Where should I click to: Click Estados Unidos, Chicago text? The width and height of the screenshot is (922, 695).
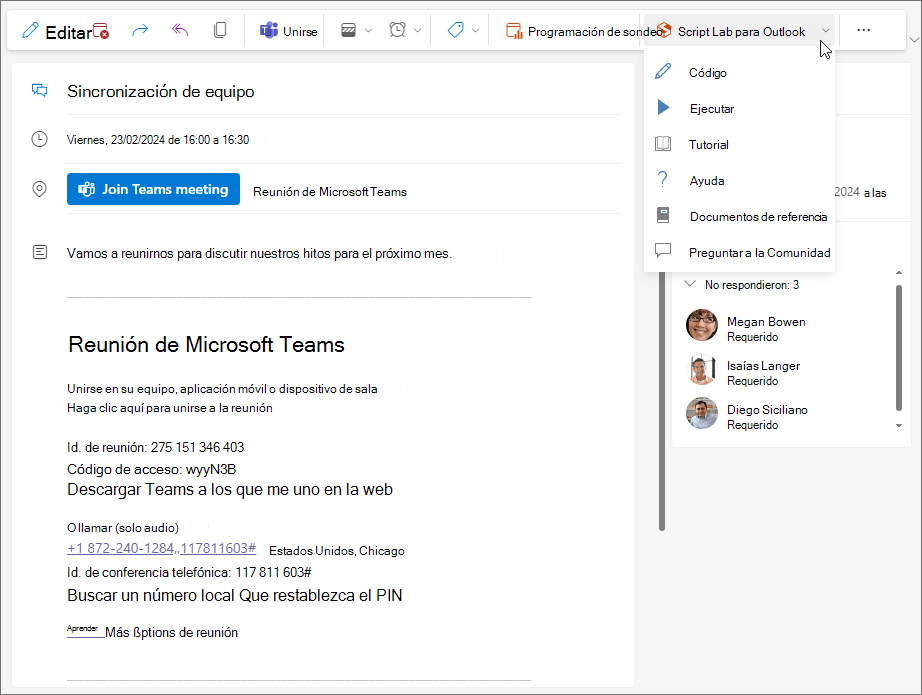point(337,551)
